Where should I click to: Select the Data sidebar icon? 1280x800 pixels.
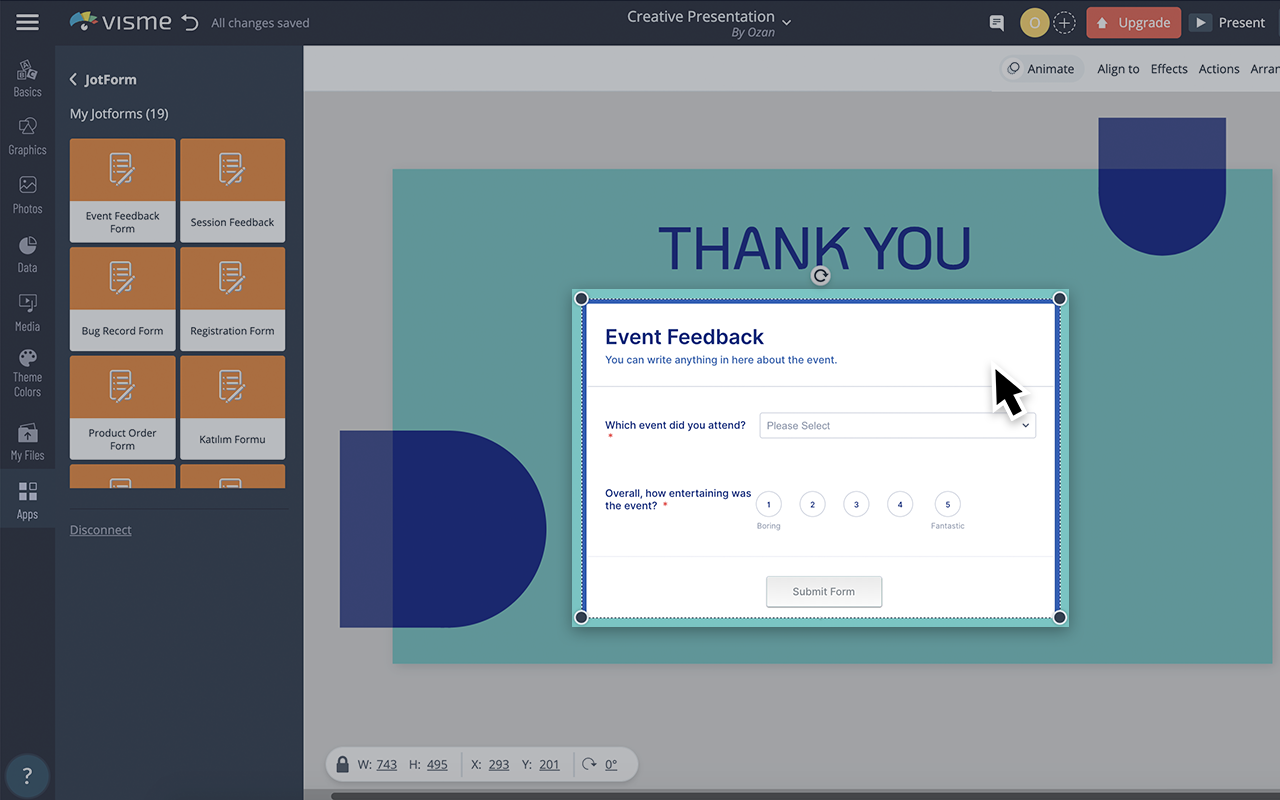coord(27,252)
